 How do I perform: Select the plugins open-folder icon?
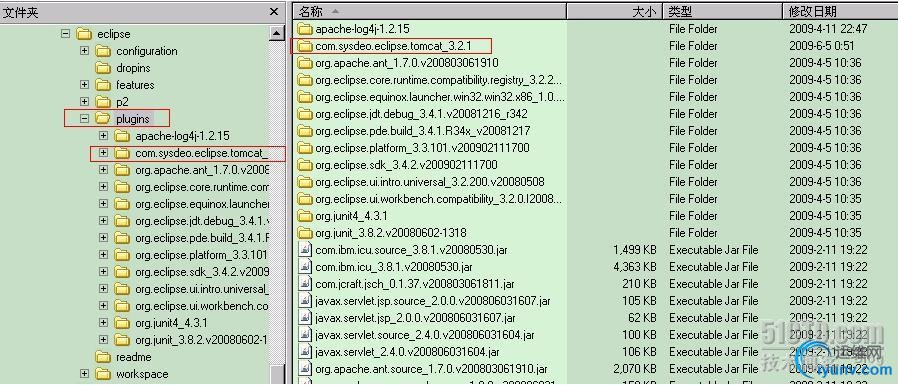103,119
